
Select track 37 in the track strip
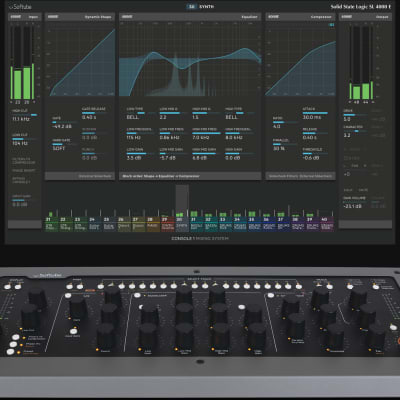pyautogui.click(x=284, y=223)
